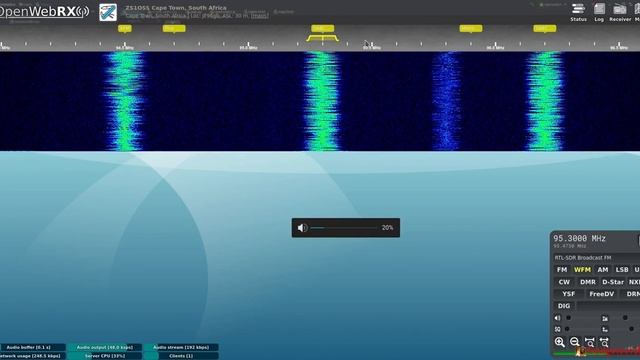The height and width of the screenshot is (360, 640).
Task: Click first yellow bookmark near 94.5 MHz
Action: coord(125,29)
